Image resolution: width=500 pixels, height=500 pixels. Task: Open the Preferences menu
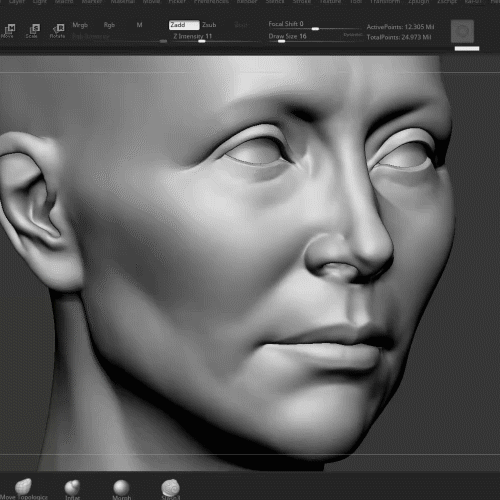[x=211, y=2]
